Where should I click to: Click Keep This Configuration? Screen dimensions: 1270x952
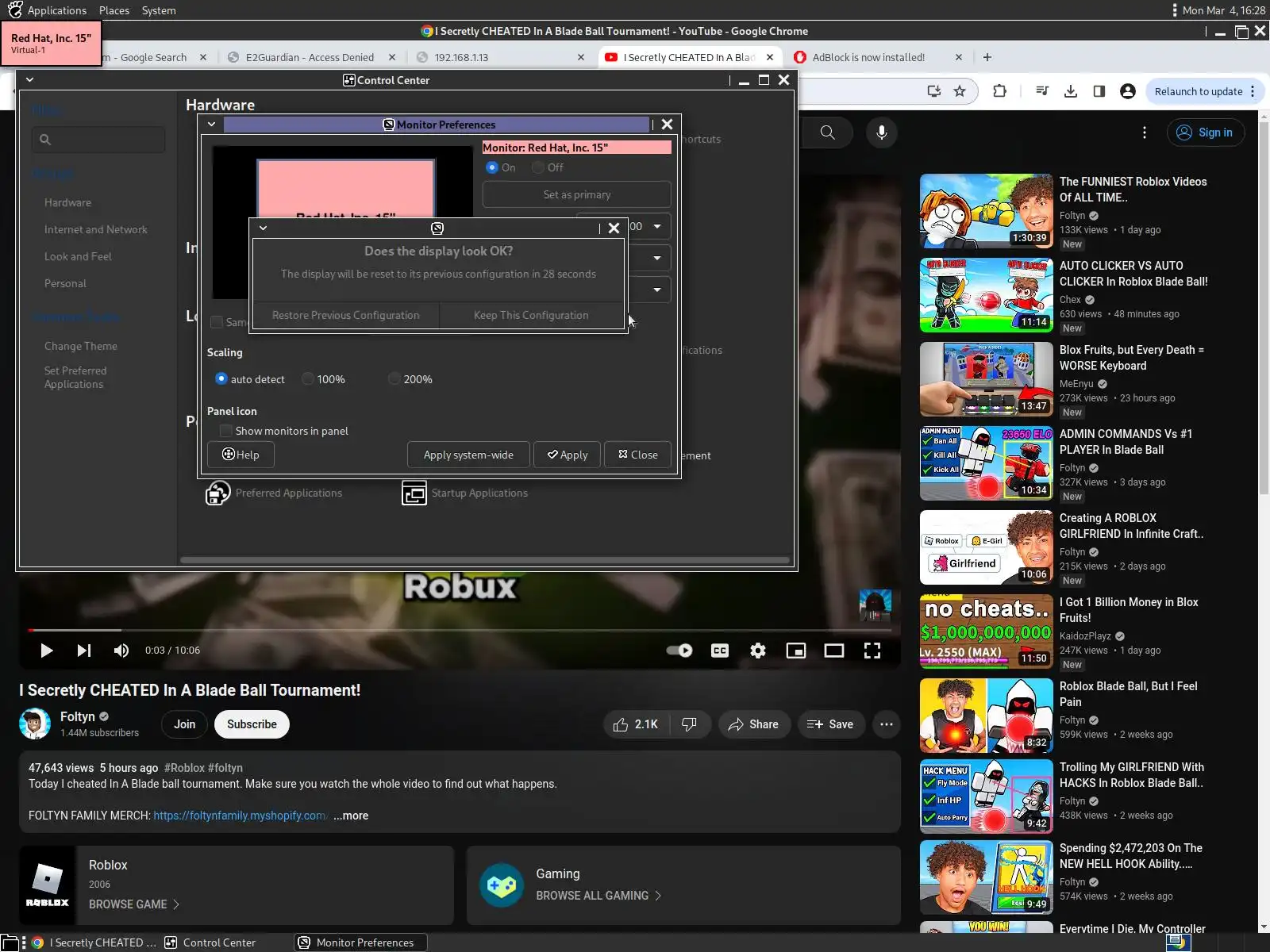531,315
